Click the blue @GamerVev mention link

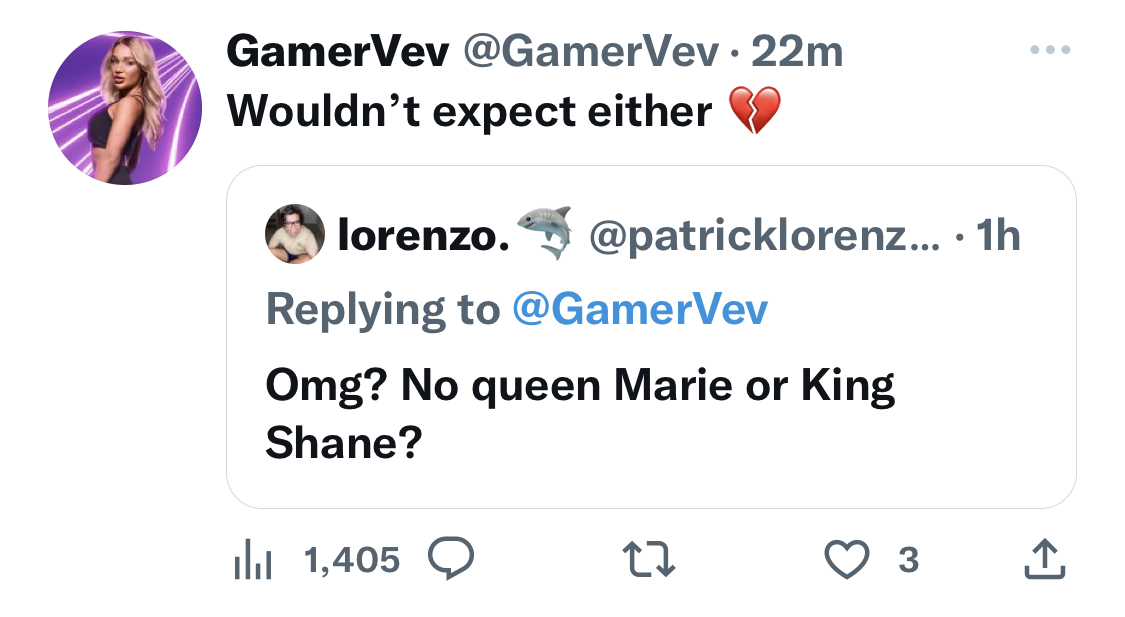tap(640, 309)
